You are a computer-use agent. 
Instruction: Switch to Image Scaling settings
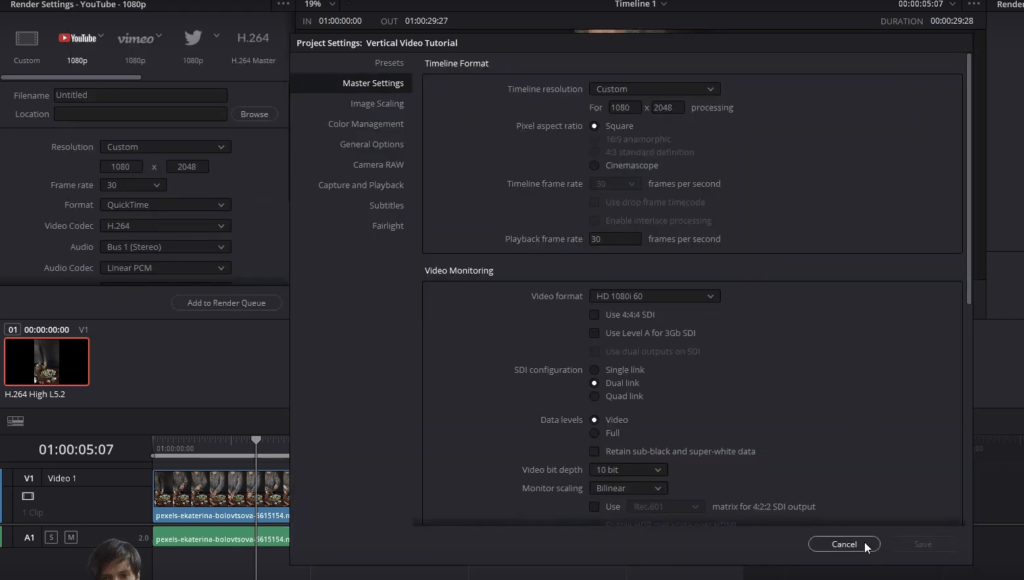coord(377,104)
